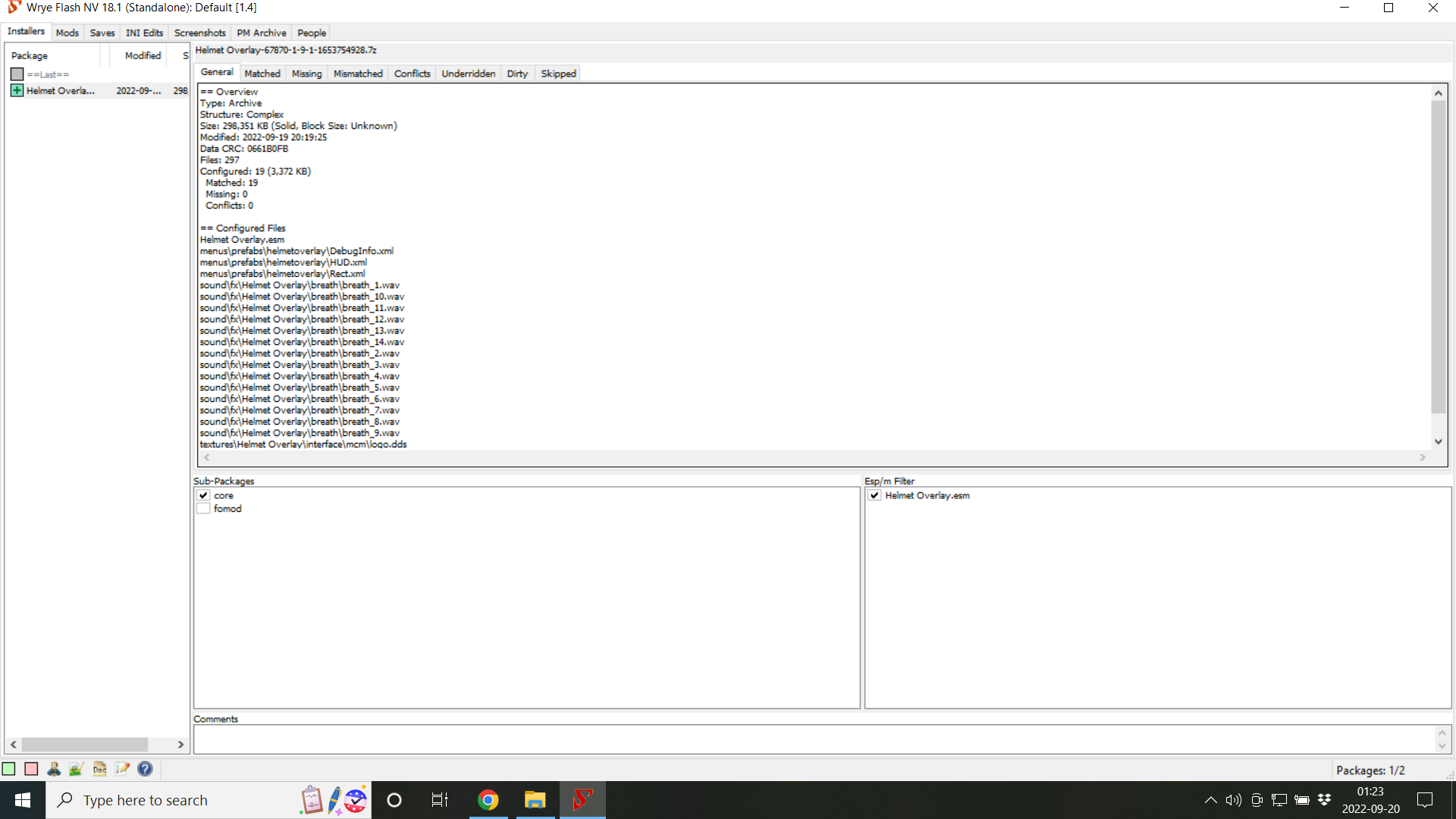Click scroll-up arrow in the overview pane

coord(1438,93)
